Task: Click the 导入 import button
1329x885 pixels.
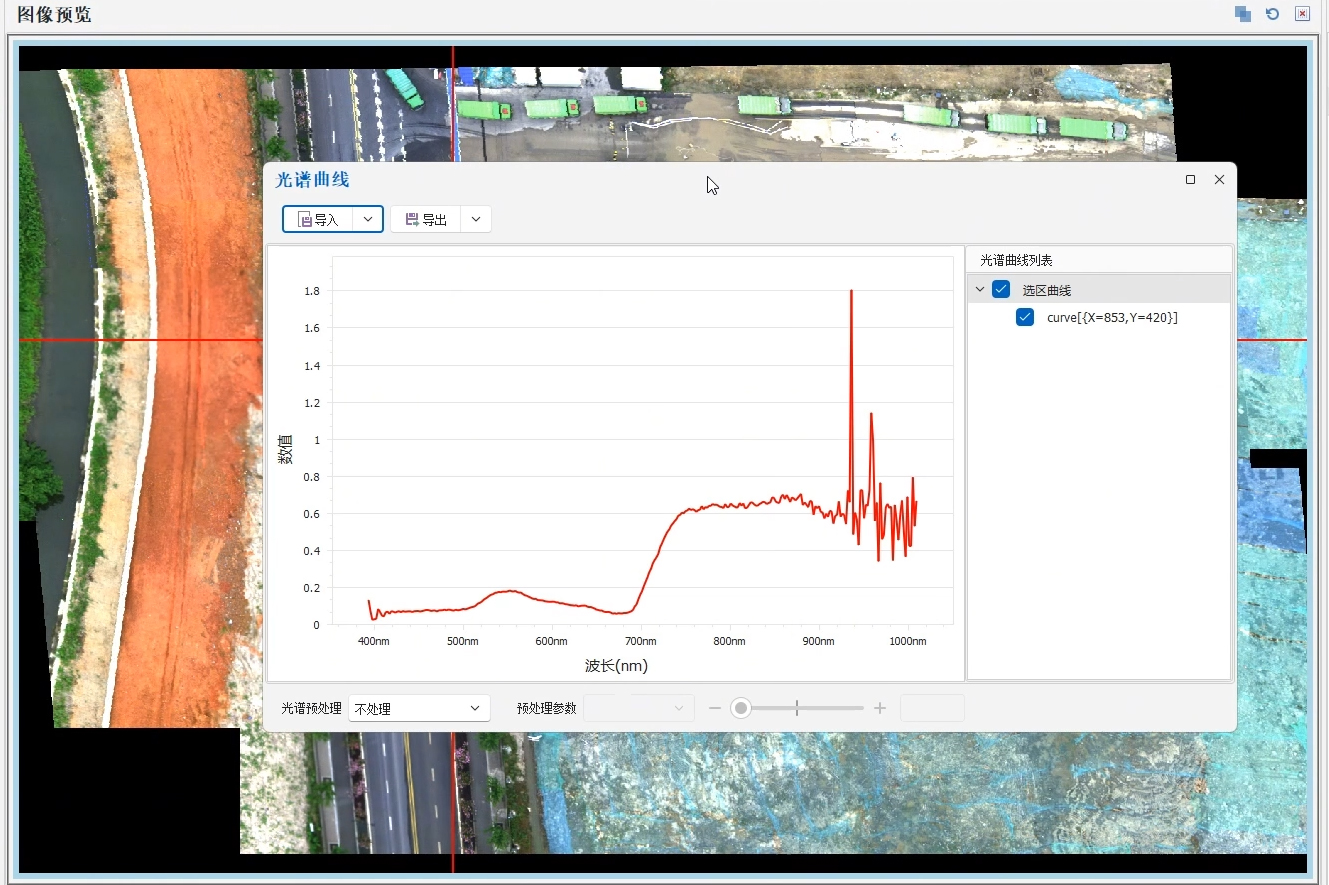Action: (x=318, y=220)
